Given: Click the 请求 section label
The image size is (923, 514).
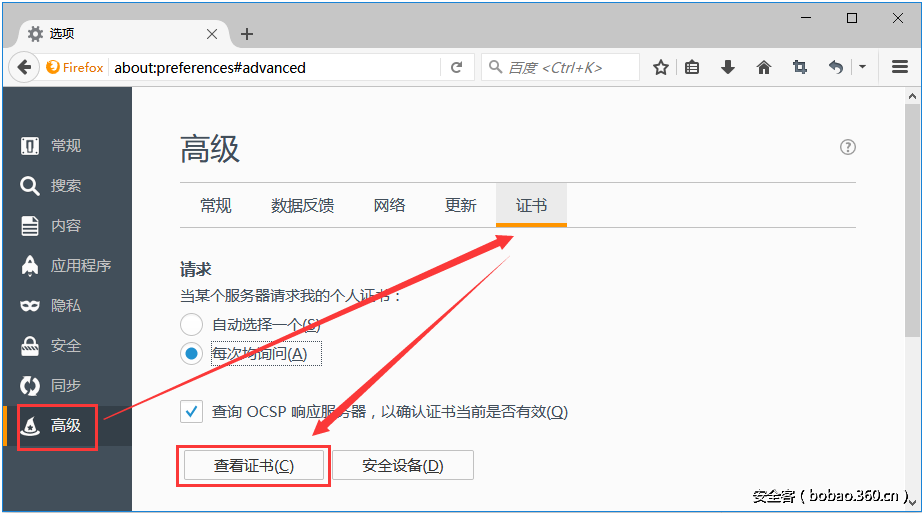Looking at the screenshot, I should point(195,270).
